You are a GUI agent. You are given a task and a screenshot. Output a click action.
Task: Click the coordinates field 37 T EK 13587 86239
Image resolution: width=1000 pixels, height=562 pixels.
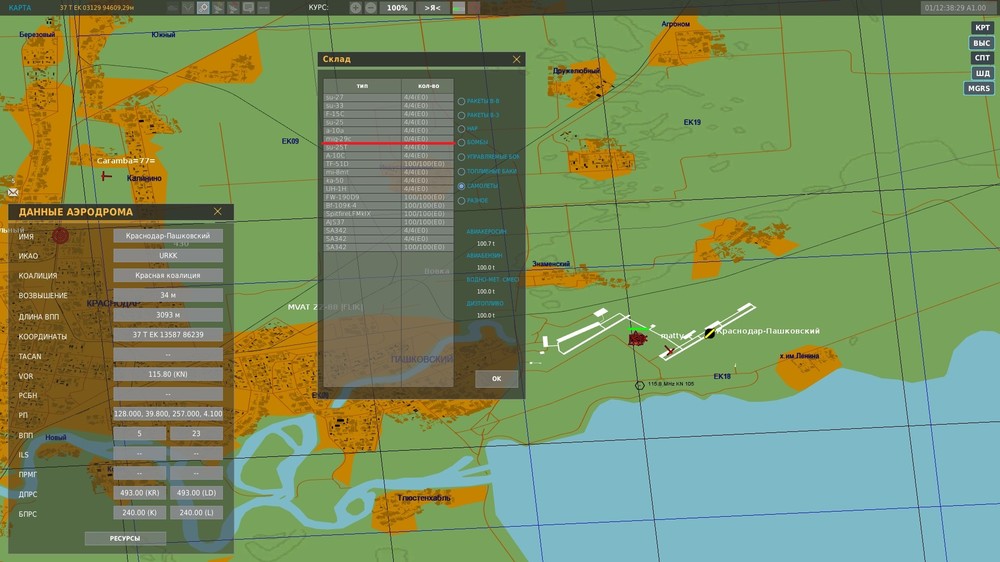coord(168,334)
